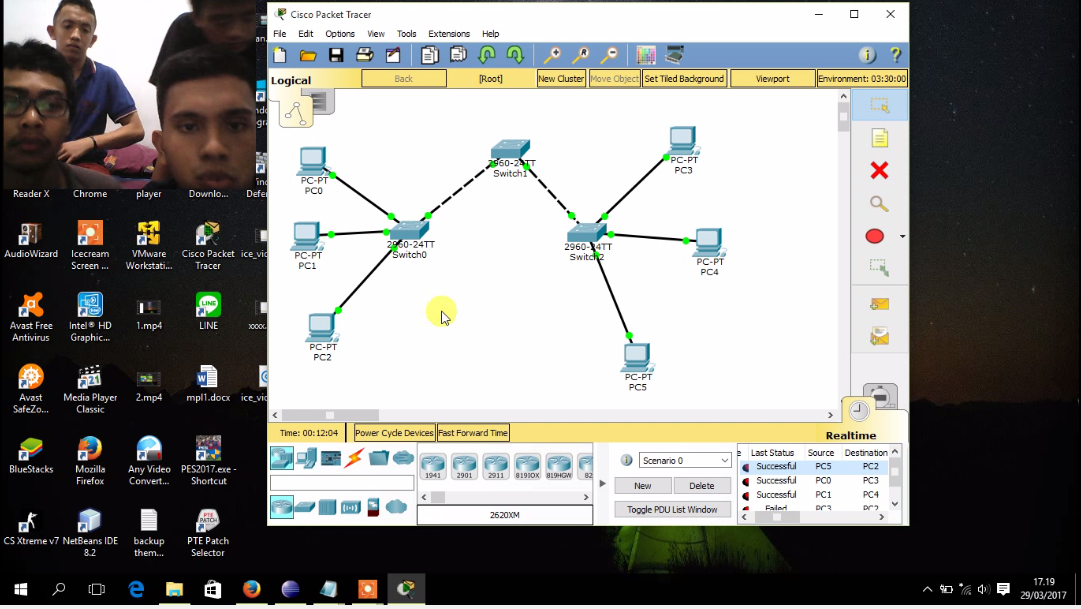Select the Wireless Devices subcategory icon
The height and width of the screenshot is (609, 1081).
click(351, 508)
